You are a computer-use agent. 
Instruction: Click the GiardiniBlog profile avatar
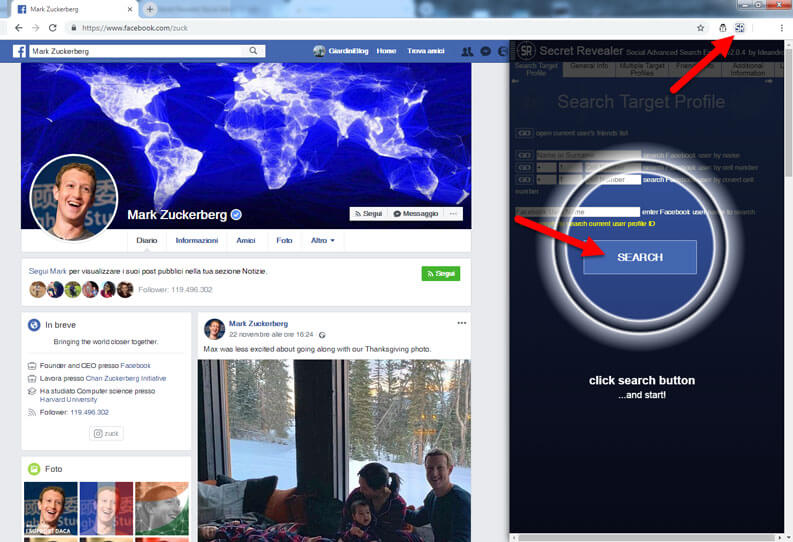pos(319,51)
